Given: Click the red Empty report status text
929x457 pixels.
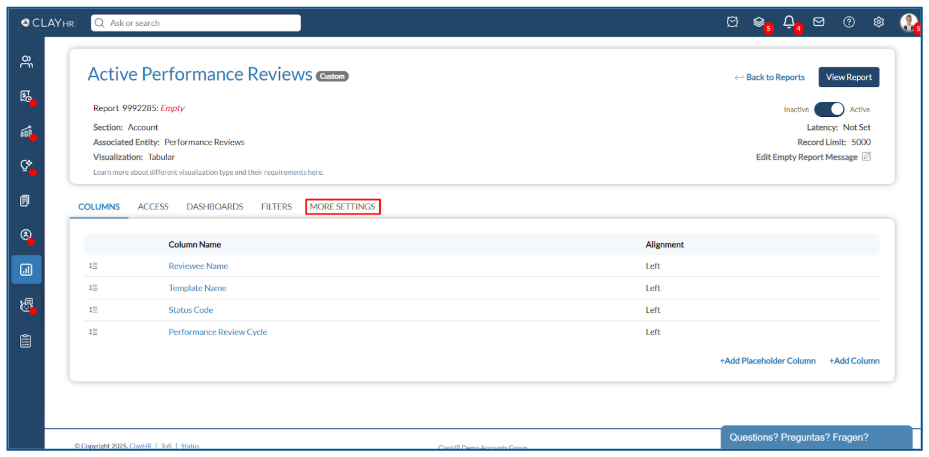Looking at the screenshot, I should 172,108.
